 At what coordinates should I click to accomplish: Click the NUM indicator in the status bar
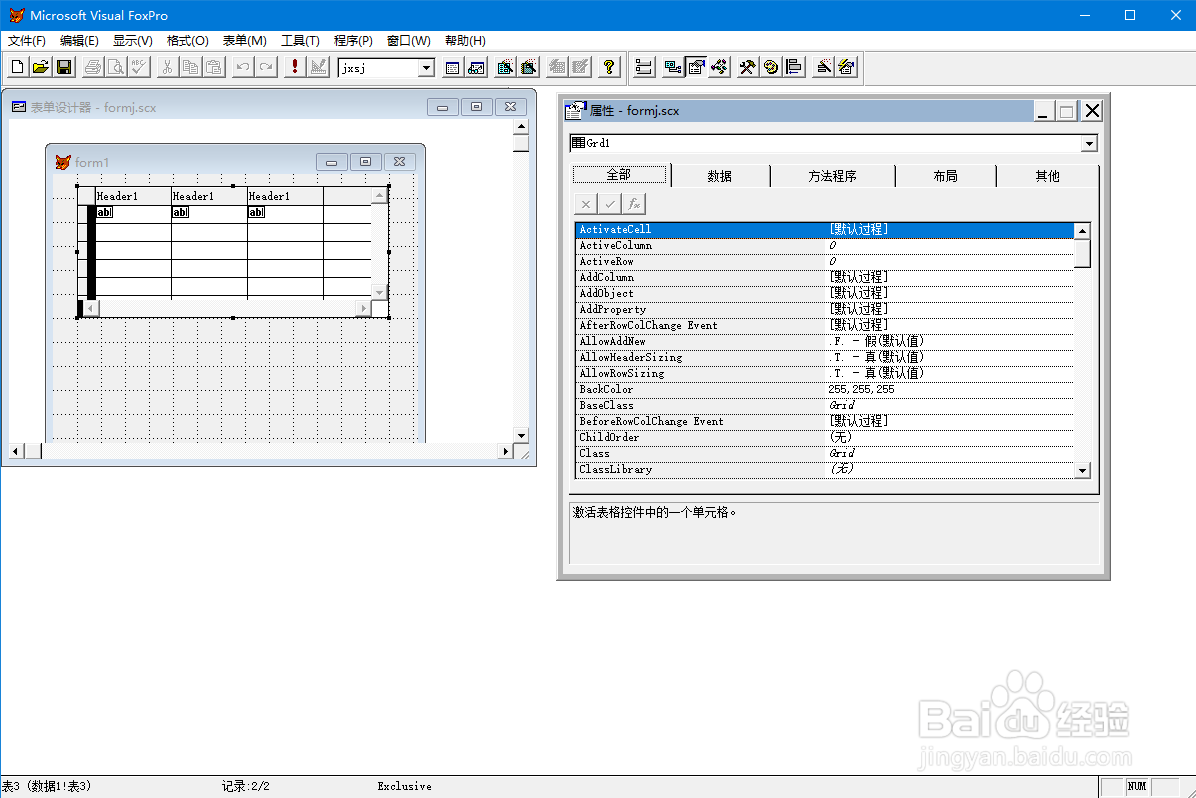(1137, 787)
